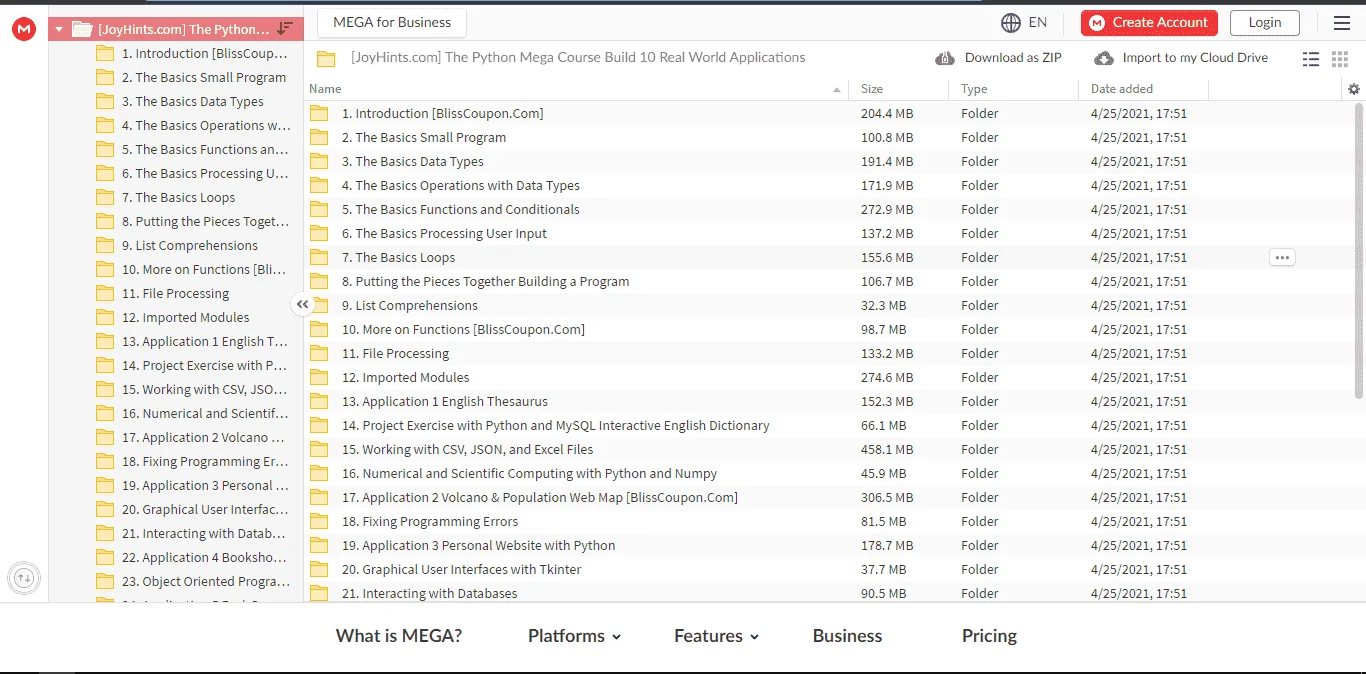
Task: Click sidebar folder icon for 12. Imported Modules
Action: 105,317
